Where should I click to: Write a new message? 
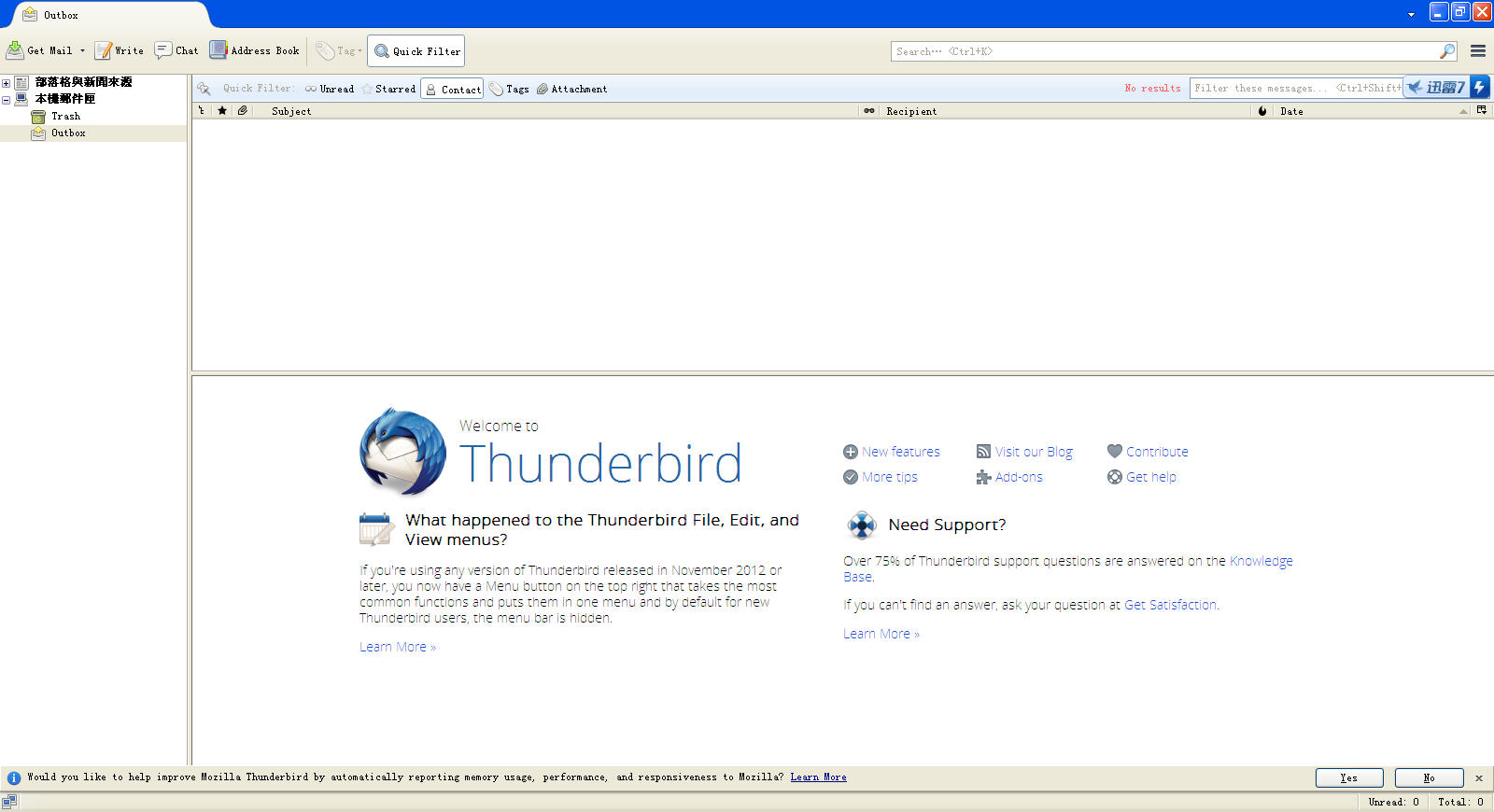pyautogui.click(x=119, y=50)
